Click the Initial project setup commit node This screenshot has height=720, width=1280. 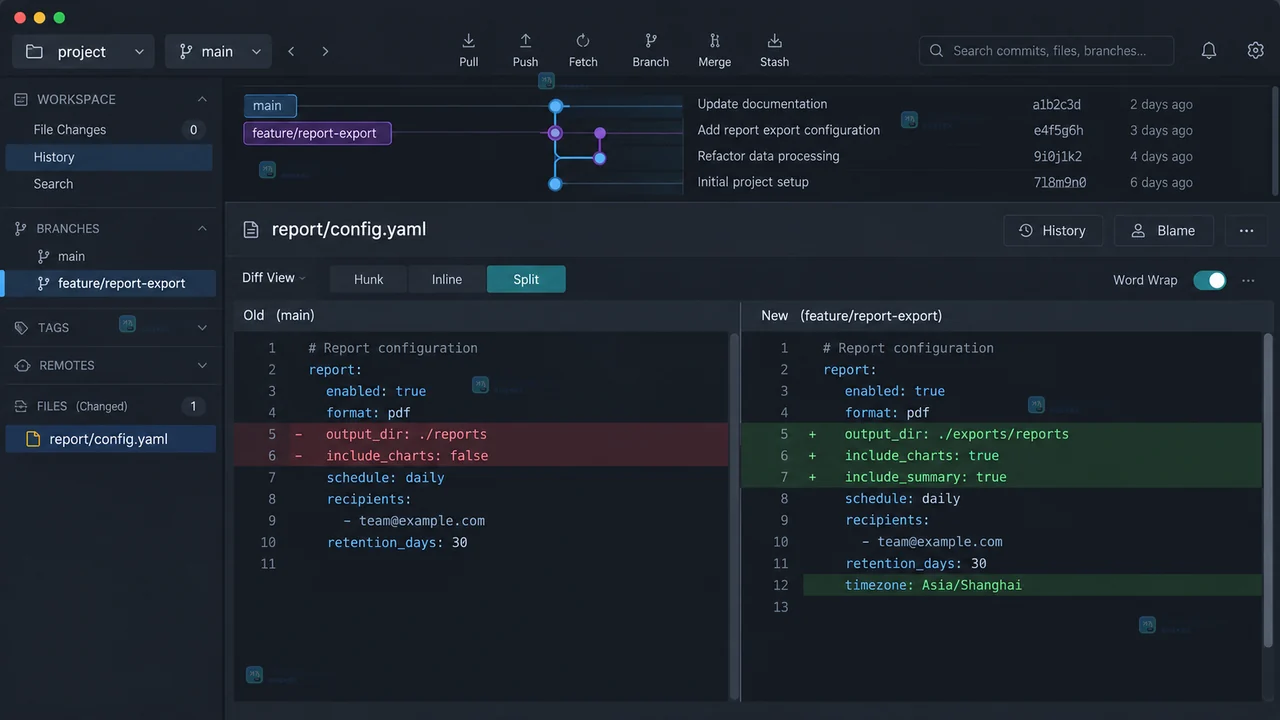tap(555, 184)
